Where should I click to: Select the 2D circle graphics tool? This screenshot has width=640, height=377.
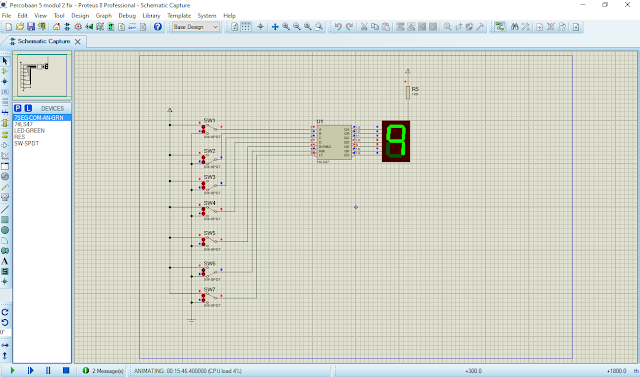[x=5, y=230]
